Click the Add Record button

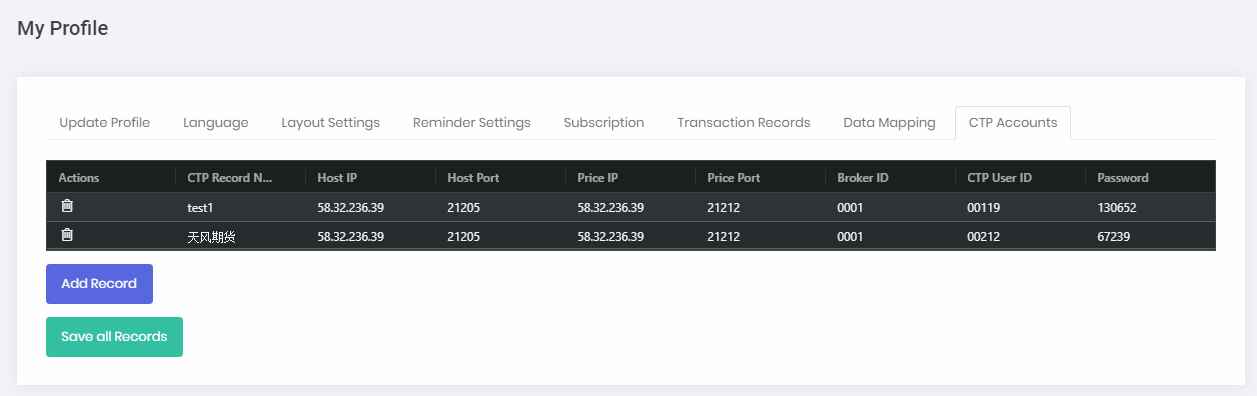click(99, 284)
